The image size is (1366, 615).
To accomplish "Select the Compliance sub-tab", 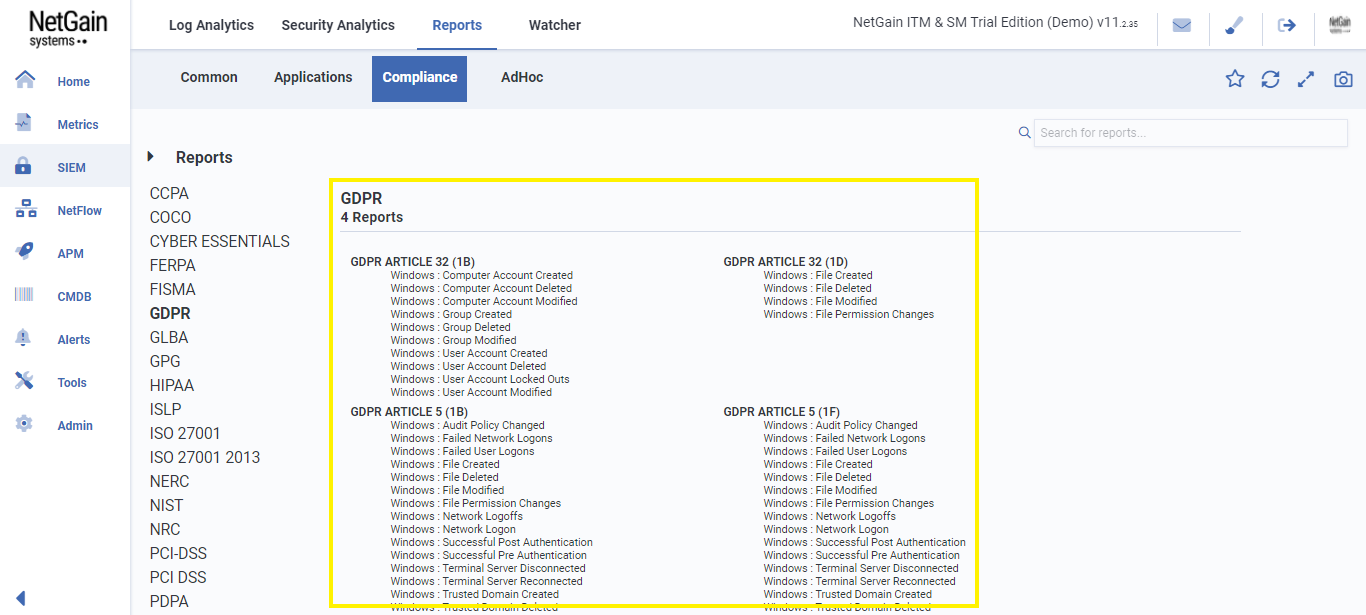I will [x=420, y=78].
